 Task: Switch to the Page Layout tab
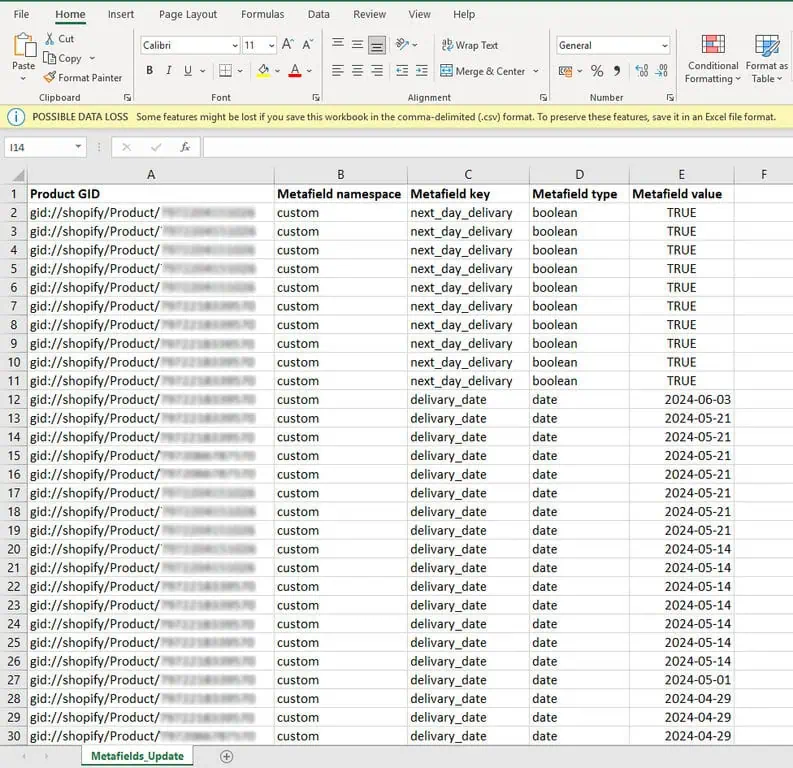point(188,14)
